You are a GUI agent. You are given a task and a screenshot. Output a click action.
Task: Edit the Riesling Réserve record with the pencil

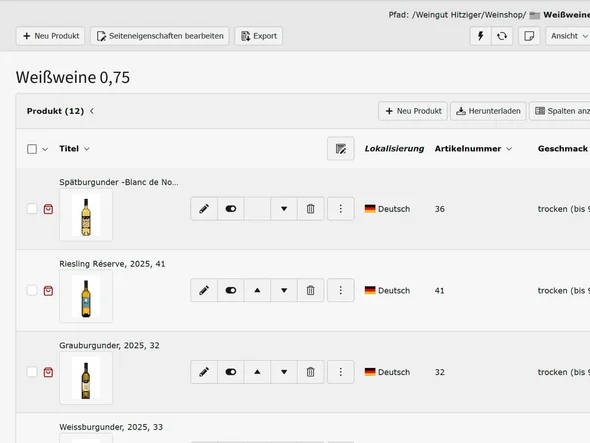pyautogui.click(x=204, y=290)
